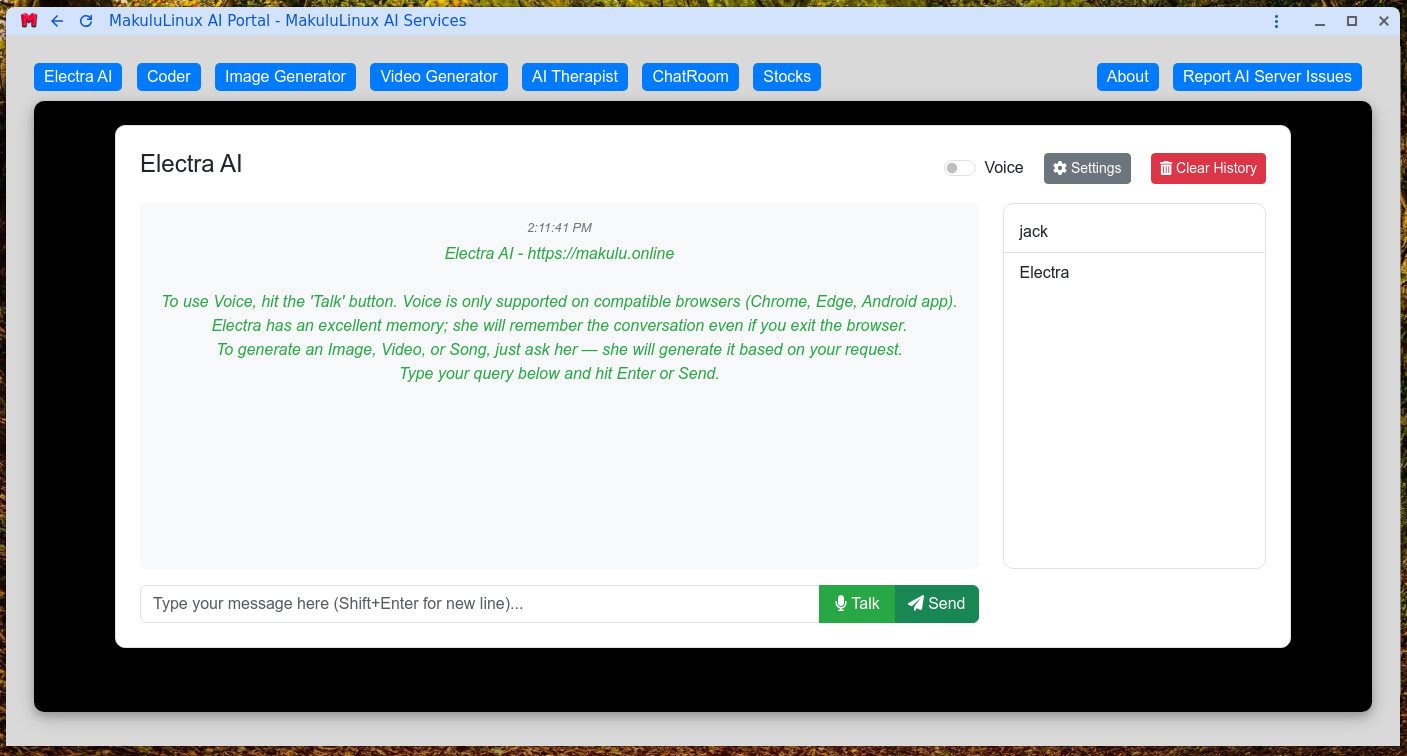Close the AI Portal window

point(1384,21)
